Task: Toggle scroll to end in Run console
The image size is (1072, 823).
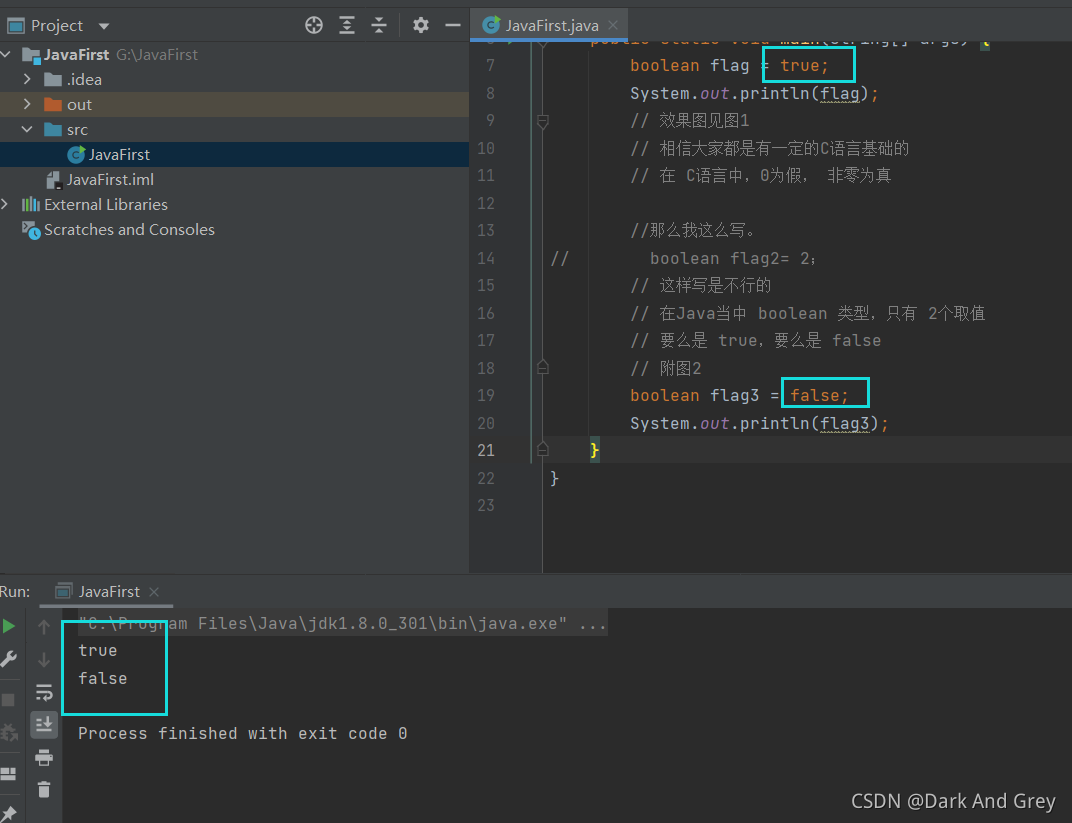Action: coord(44,724)
